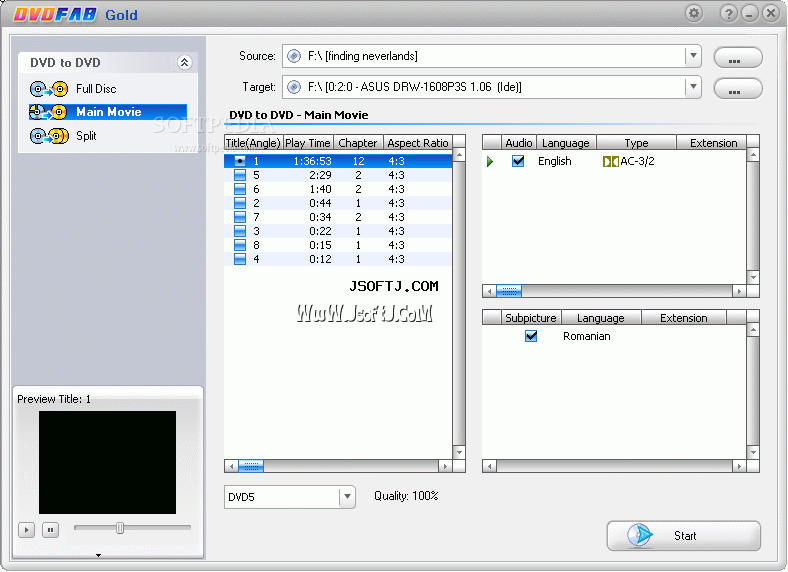Screen dimensions: 788x572
Task: Click the Split mode disc icon
Action: pyautogui.click(x=49, y=136)
